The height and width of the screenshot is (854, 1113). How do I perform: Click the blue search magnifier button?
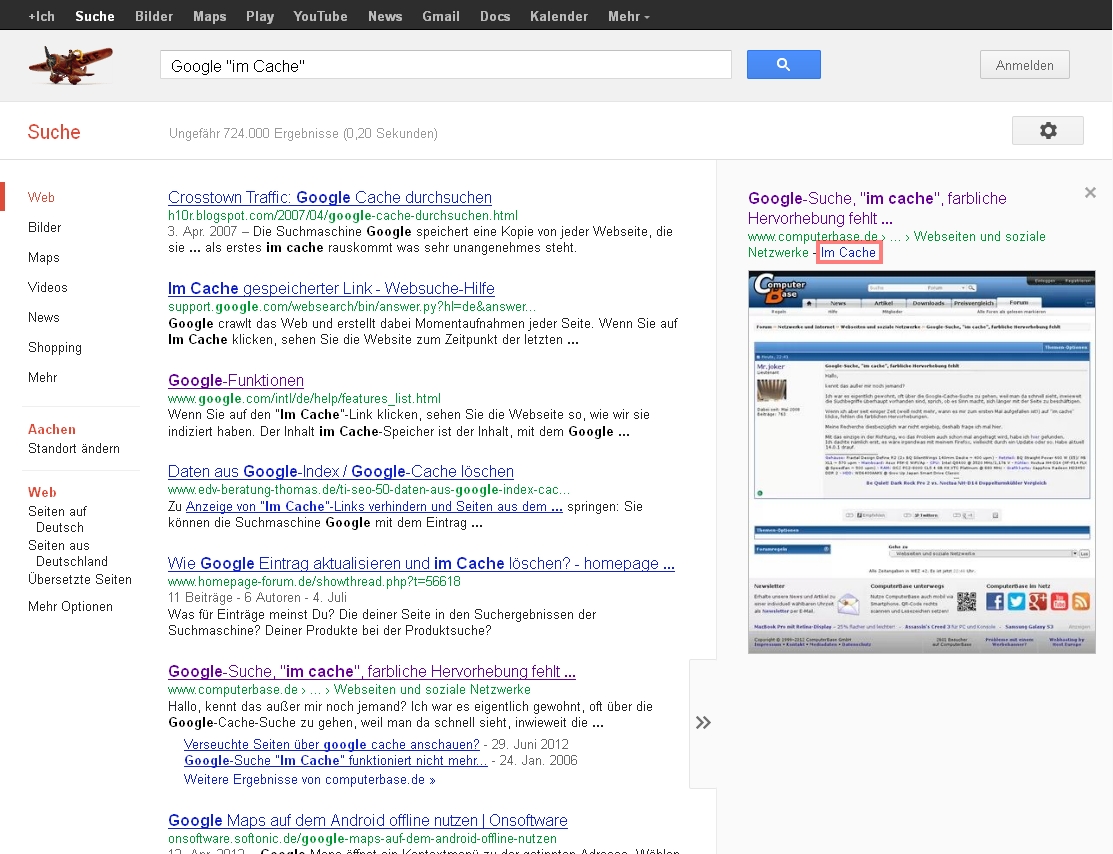(x=784, y=65)
